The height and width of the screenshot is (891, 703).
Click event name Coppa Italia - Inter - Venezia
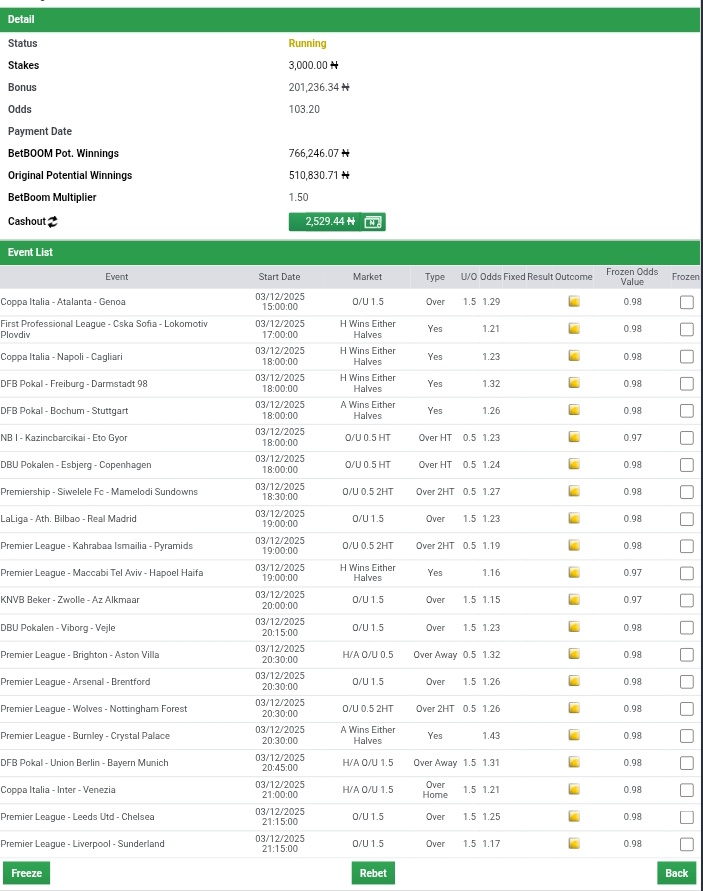tap(58, 790)
